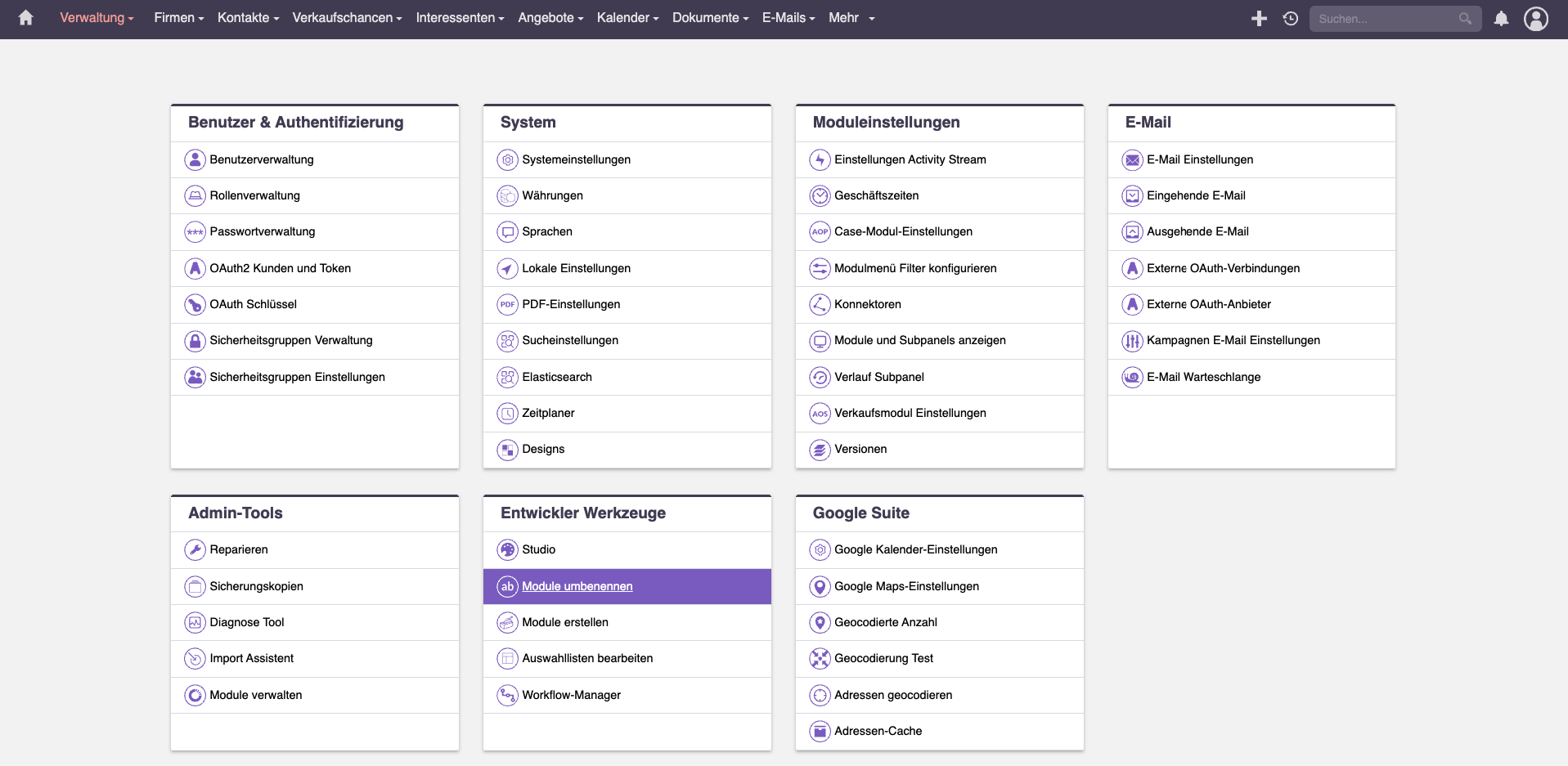This screenshot has height=766, width=1568.
Task: Expand the Firmen navigation dropdown
Action: [178, 18]
